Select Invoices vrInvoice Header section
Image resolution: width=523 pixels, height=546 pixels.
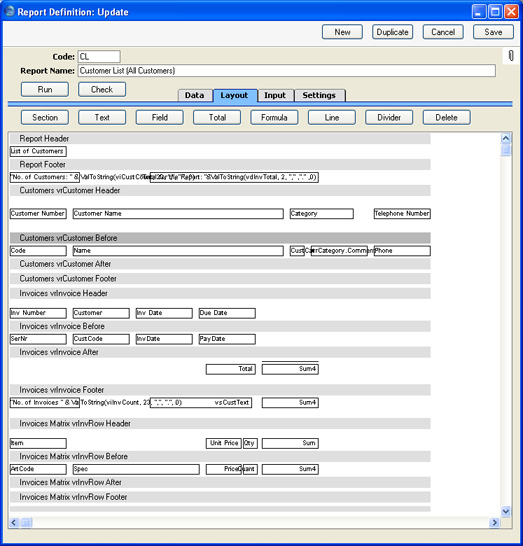click(220, 293)
